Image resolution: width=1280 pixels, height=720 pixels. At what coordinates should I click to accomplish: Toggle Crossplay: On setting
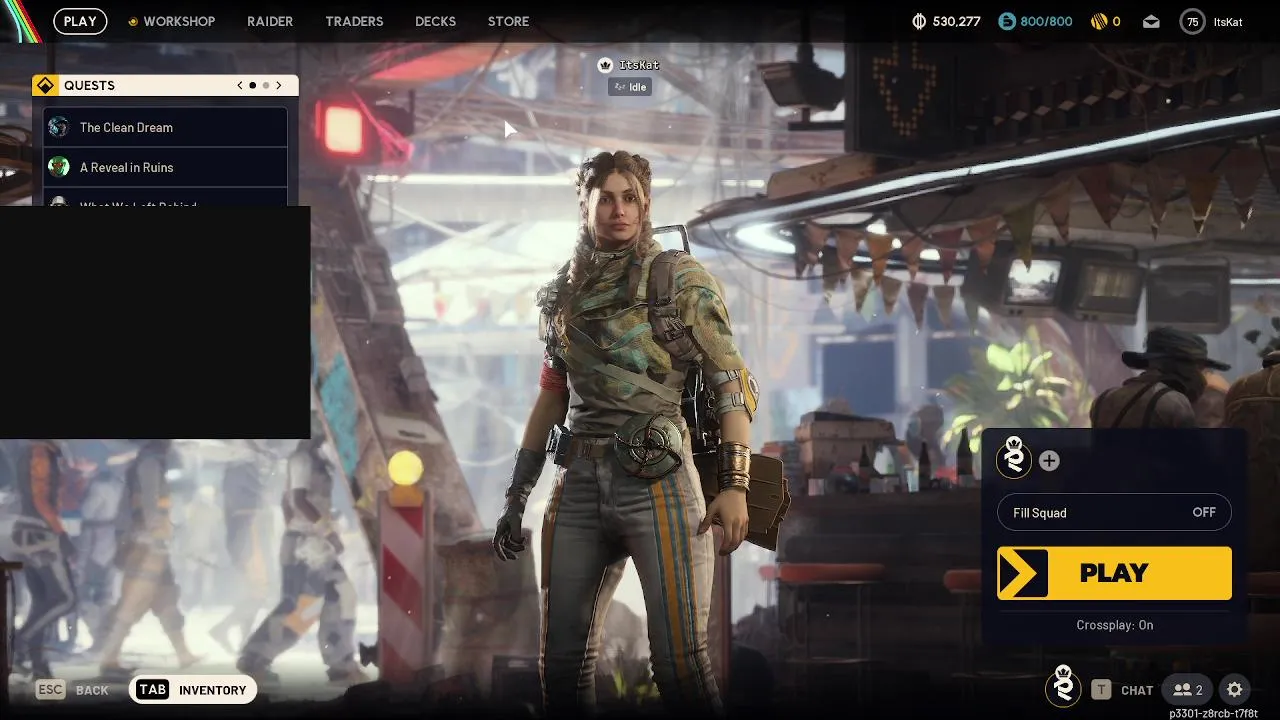(x=1114, y=625)
